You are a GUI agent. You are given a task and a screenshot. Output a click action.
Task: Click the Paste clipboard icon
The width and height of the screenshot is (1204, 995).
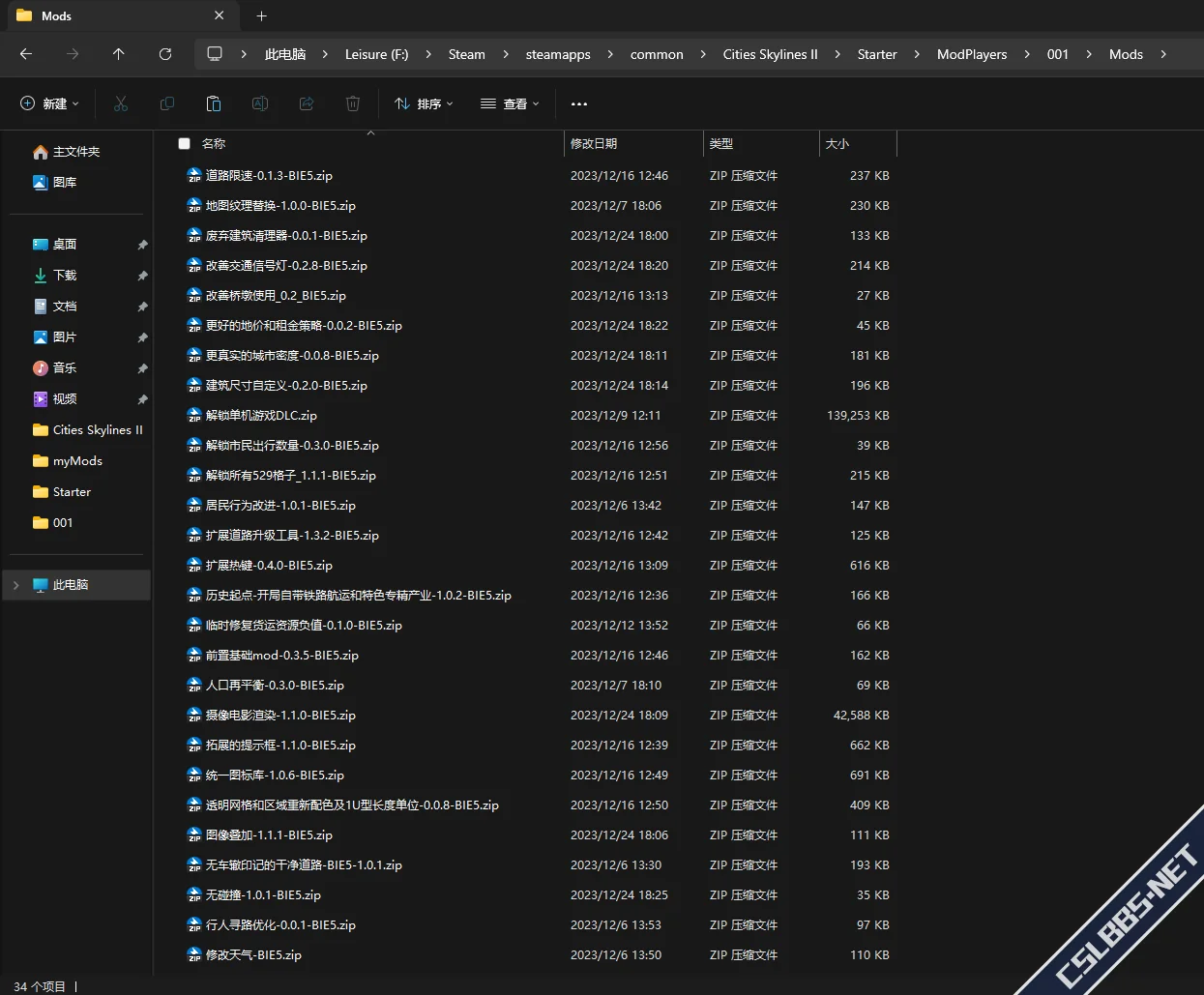(x=214, y=103)
